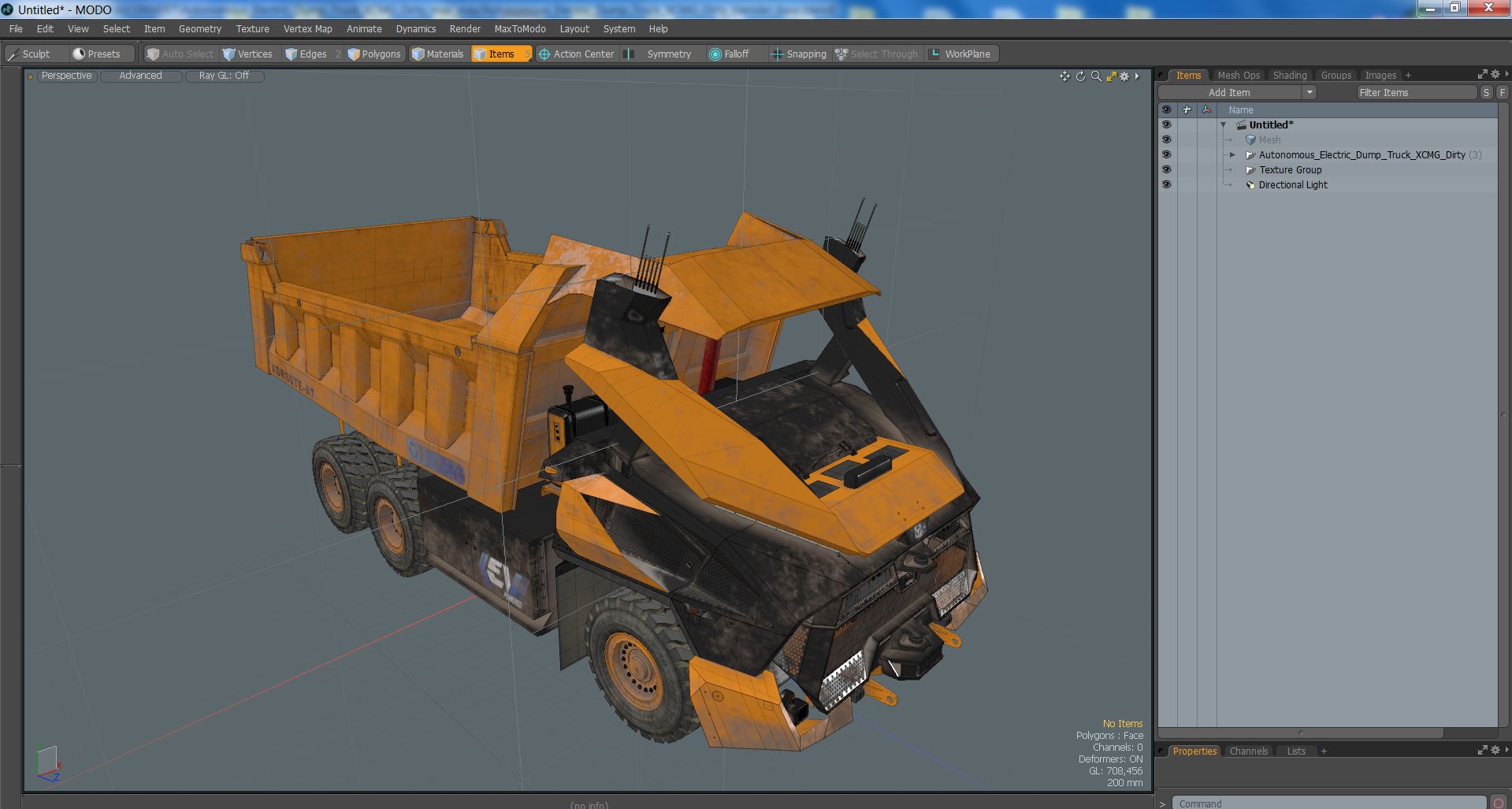
Task: Toggle visibility column header eye
Action: [x=1166, y=109]
